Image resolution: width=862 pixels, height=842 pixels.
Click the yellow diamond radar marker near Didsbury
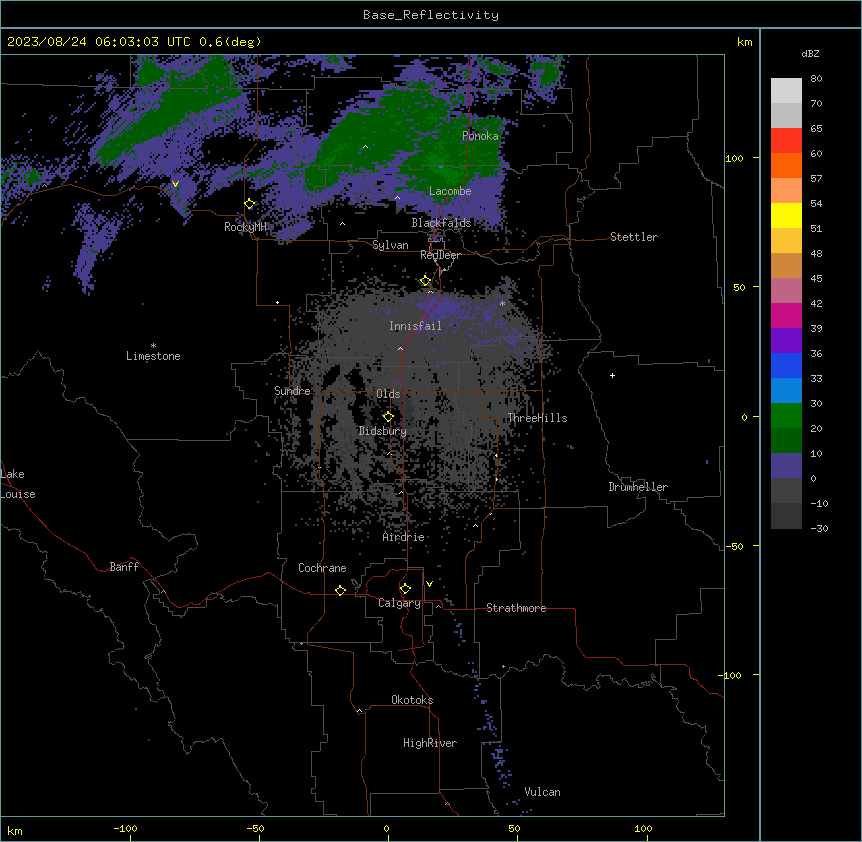click(388, 417)
